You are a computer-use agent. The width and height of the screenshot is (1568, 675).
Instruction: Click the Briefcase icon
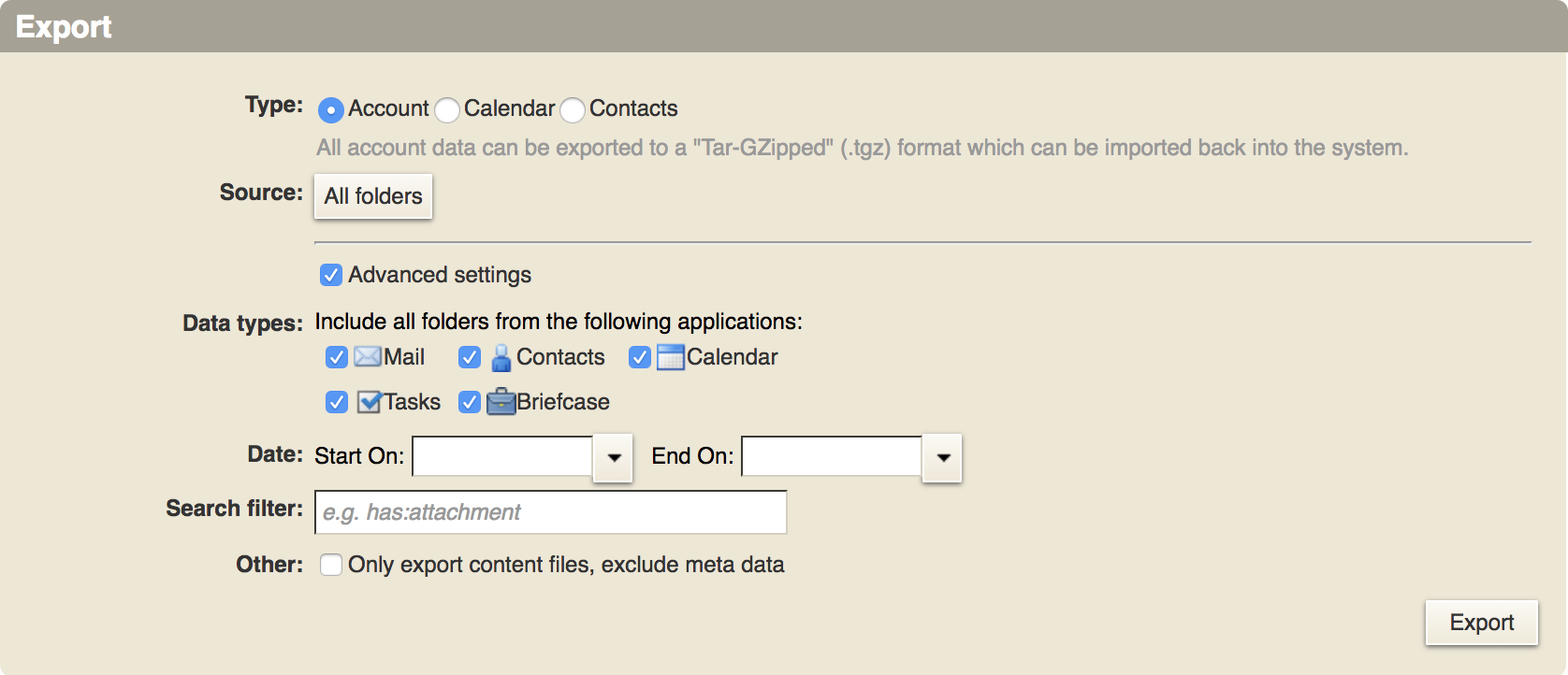click(x=501, y=401)
